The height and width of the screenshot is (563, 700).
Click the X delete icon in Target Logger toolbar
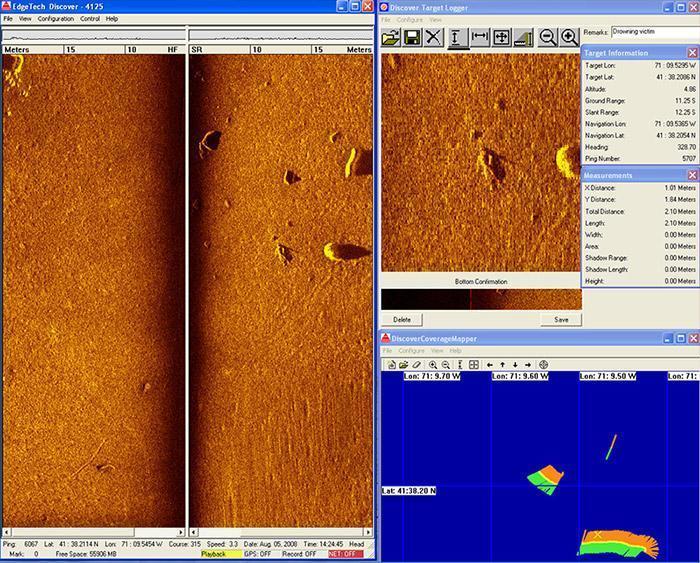tap(433, 37)
